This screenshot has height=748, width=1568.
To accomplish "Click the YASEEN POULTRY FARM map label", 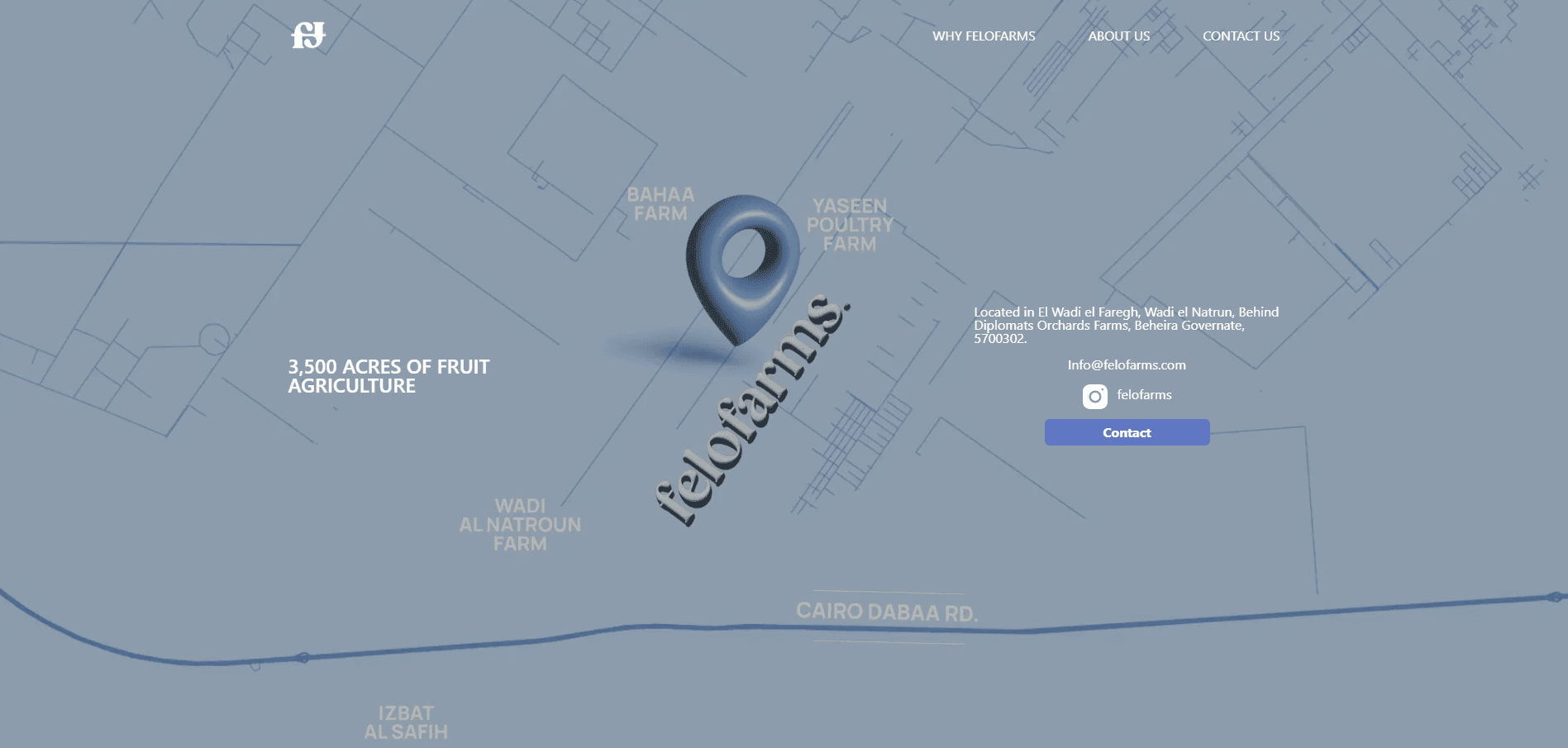I will [x=850, y=225].
